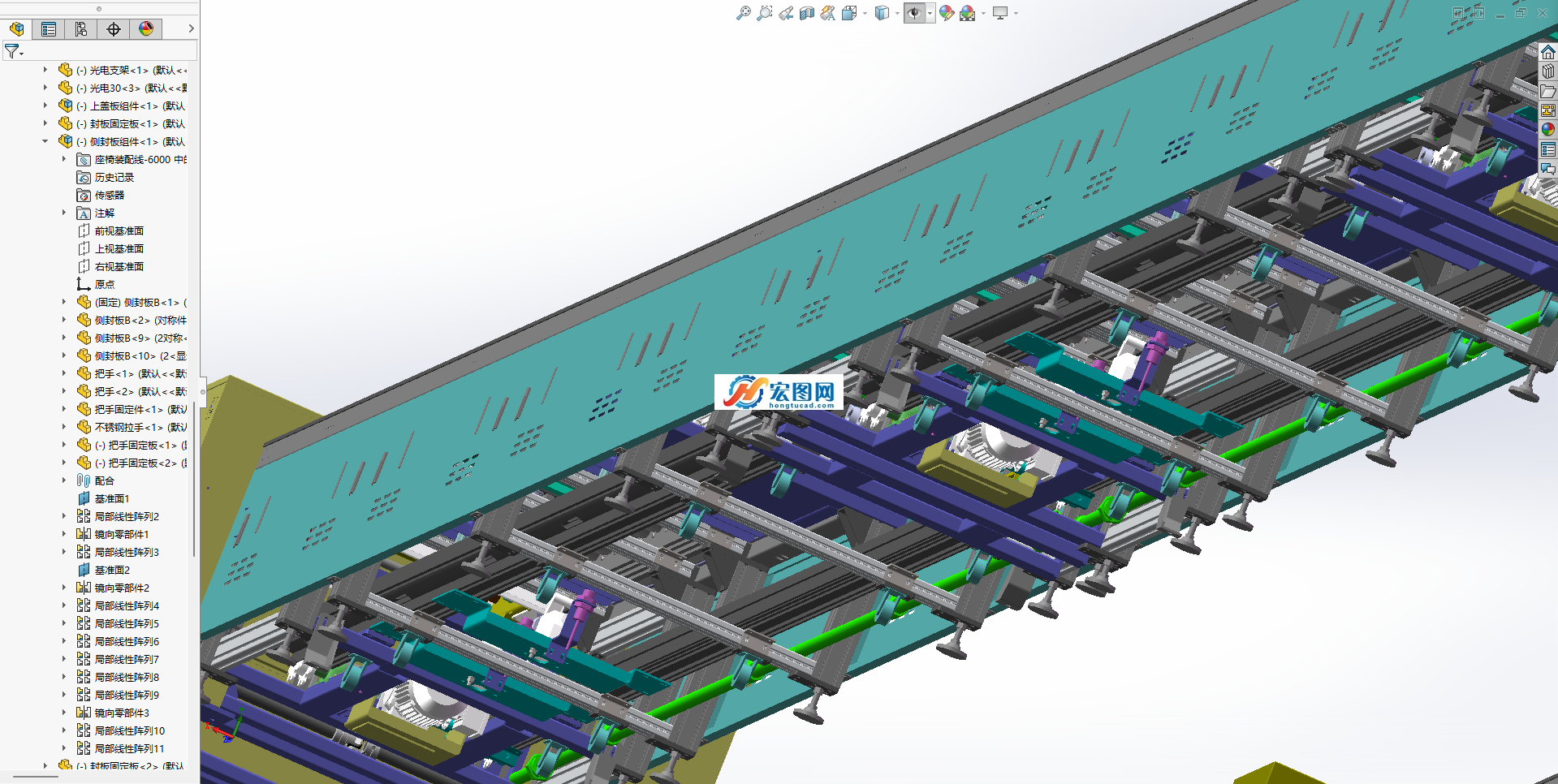1558x784 pixels.
Task: Click the Previous View icon
Action: [786, 13]
